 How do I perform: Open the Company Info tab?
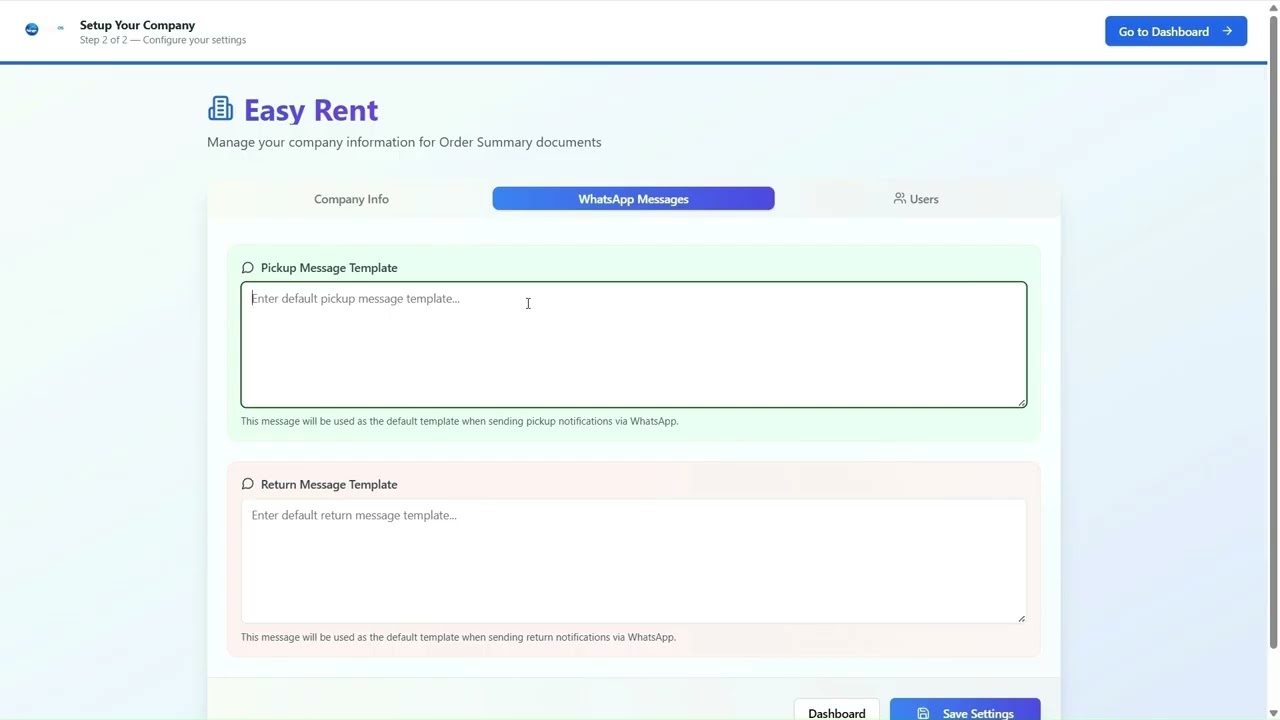351,199
